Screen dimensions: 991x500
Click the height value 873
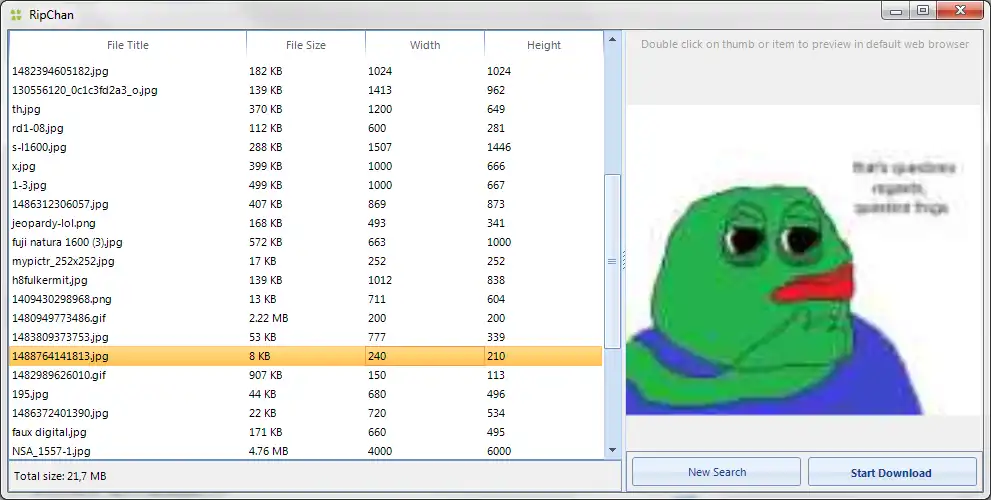tap(496, 204)
